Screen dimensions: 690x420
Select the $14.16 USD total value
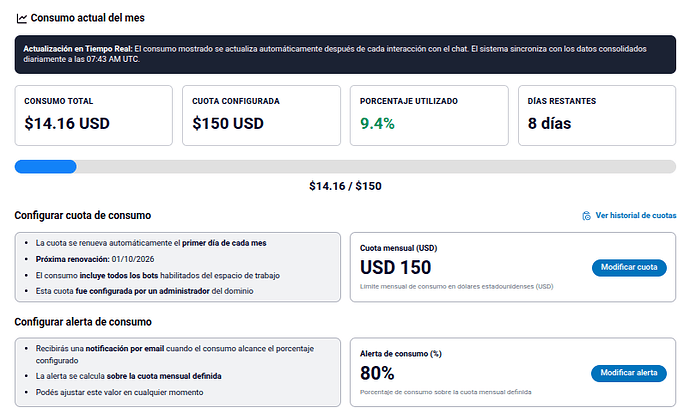point(67,124)
